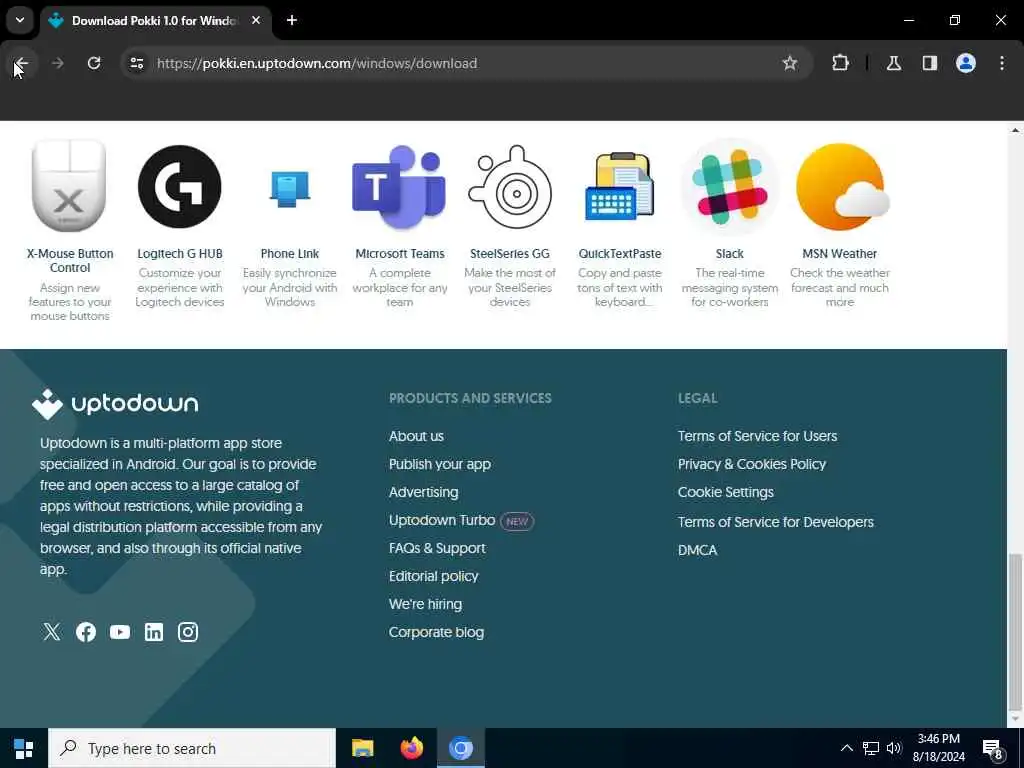Open Terms of Service for Users
1024x768 pixels.
[757, 436]
